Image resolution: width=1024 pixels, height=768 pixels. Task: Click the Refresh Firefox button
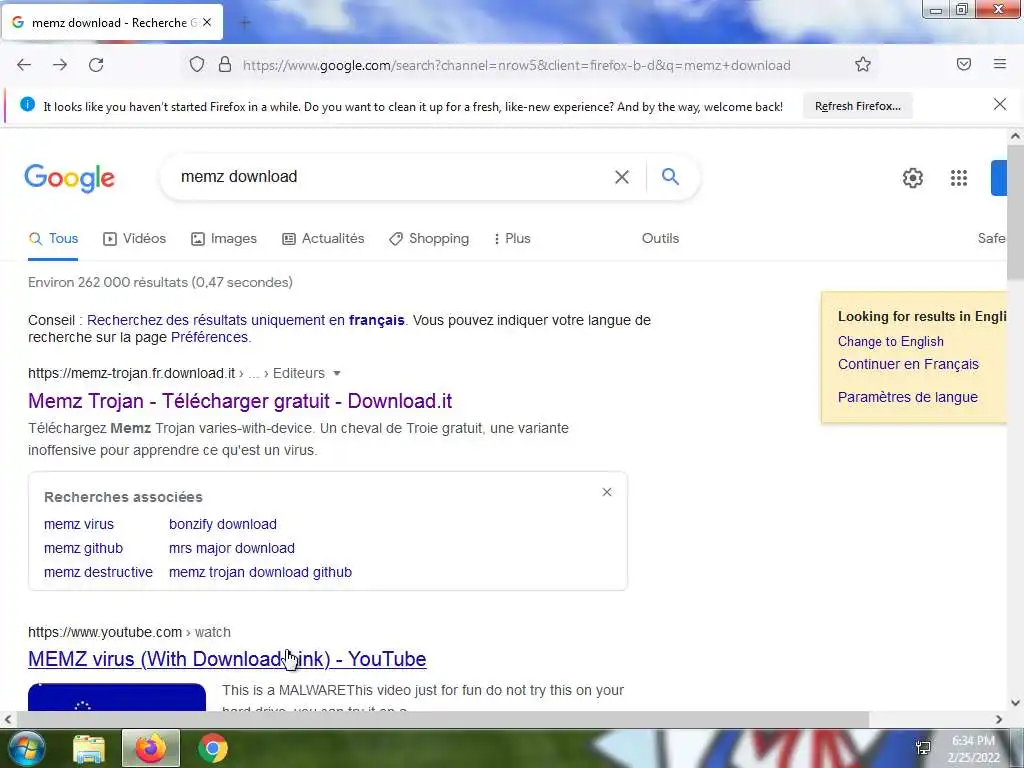point(857,106)
